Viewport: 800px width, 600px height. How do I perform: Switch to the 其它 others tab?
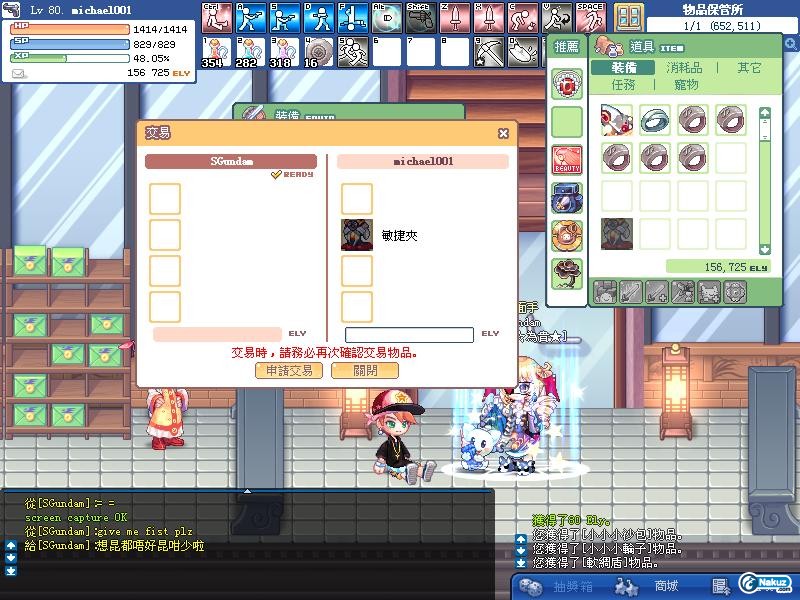[x=748, y=68]
